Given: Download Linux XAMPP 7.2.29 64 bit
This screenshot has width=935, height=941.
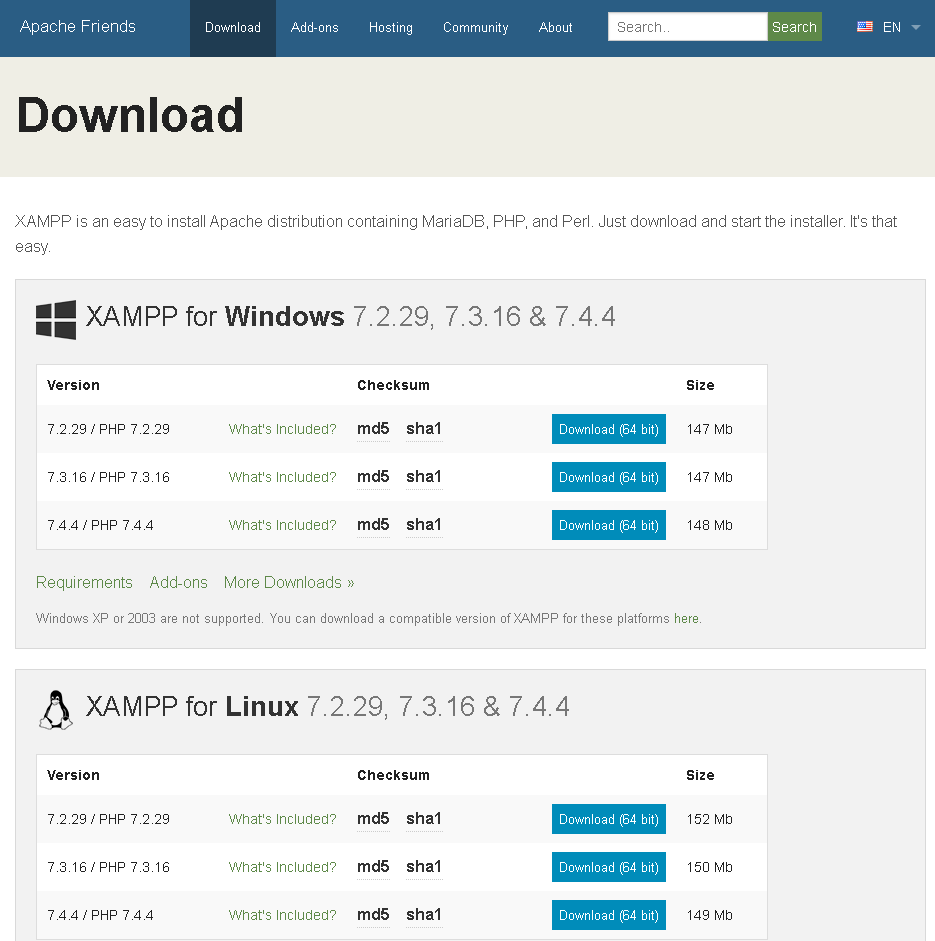Looking at the screenshot, I should pyautogui.click(x=609, y=819).
